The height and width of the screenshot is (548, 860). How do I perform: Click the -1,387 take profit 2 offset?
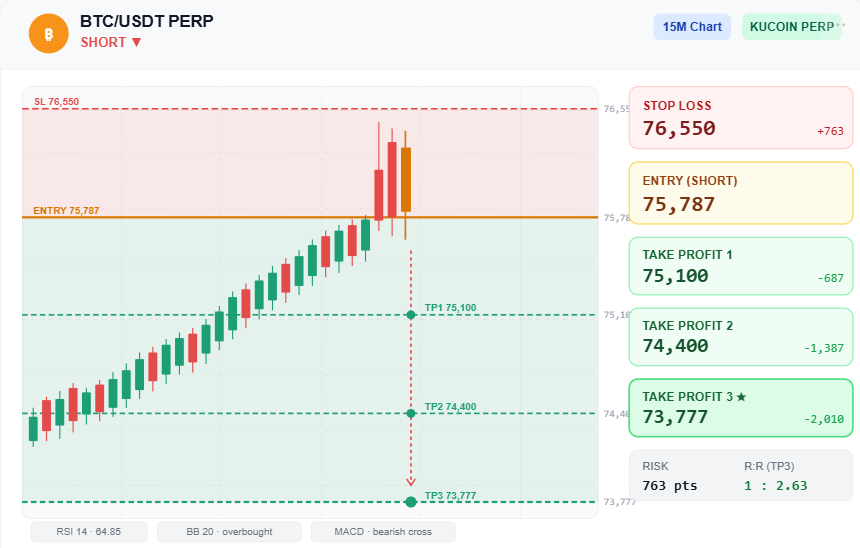coord(824,348)
